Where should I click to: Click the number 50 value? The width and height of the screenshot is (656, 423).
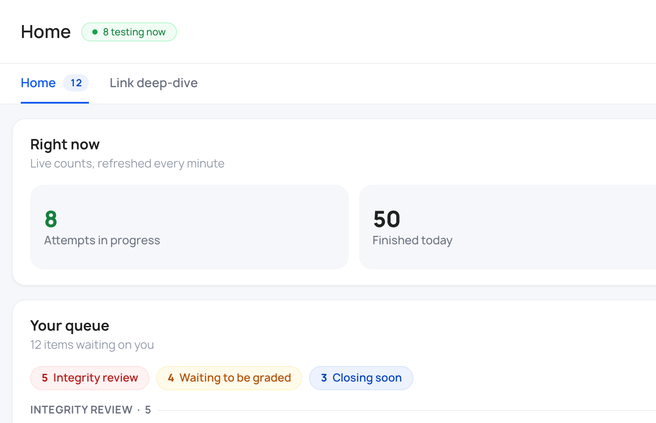tap(387, 219)
